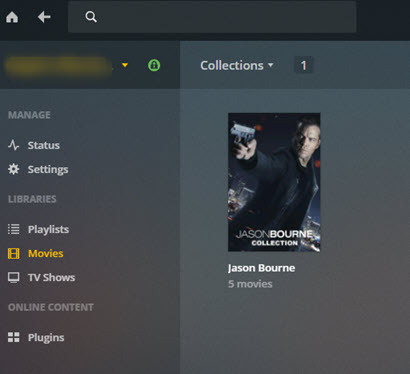Open the Collections view dropdown

click(237, 65)
